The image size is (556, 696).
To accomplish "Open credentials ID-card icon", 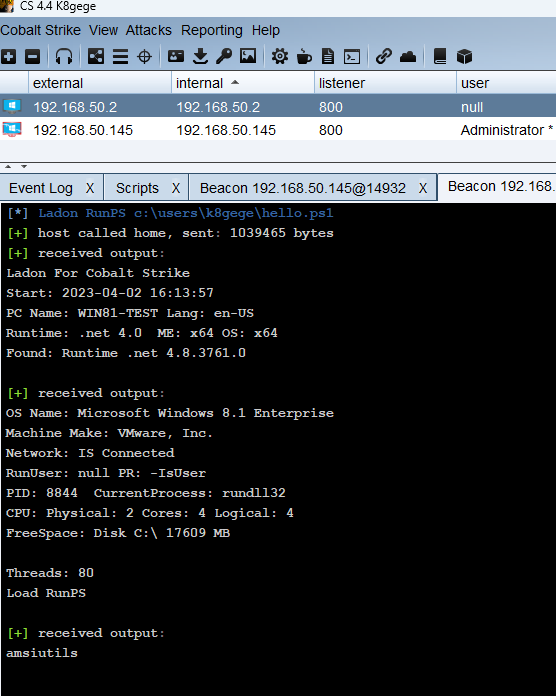I will [176, 56].
